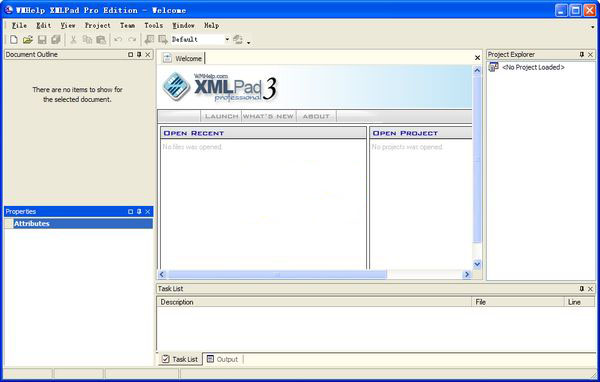600x382 pixels.
Task: Open the Tools menu
Action: point(153,26)
